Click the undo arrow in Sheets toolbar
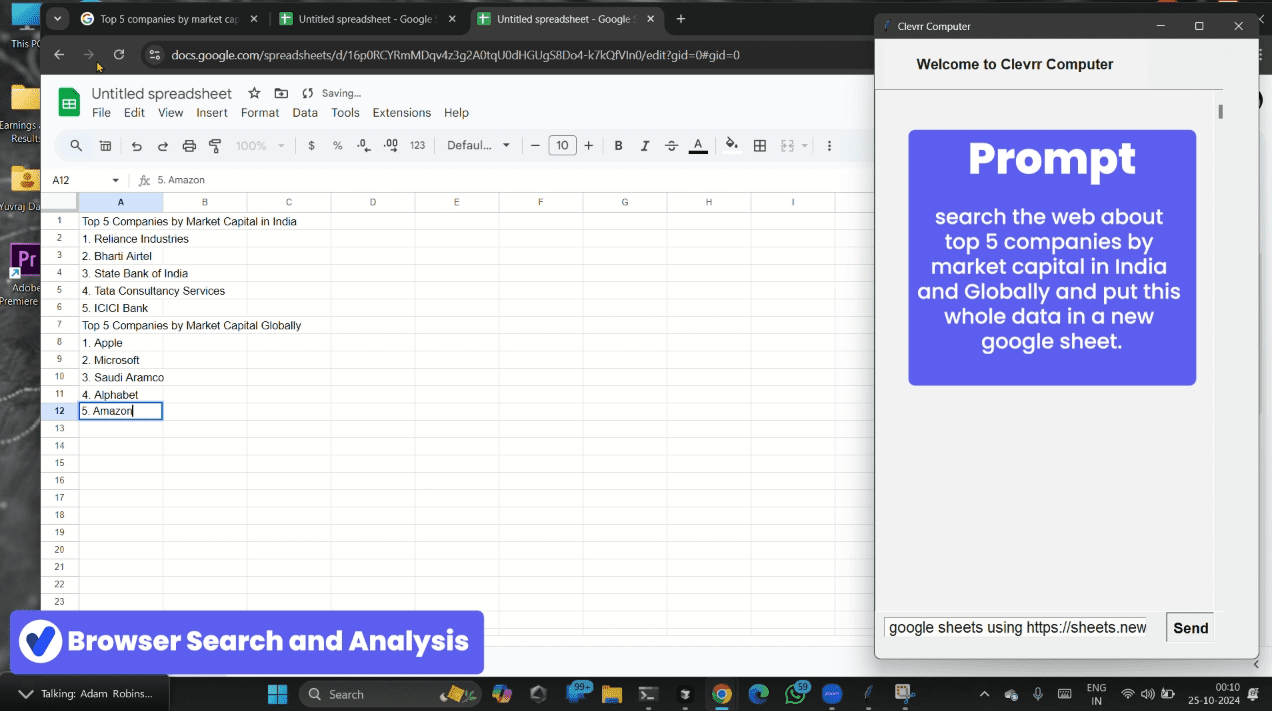This screenshot has height=711, width=1272. point(136,146)
